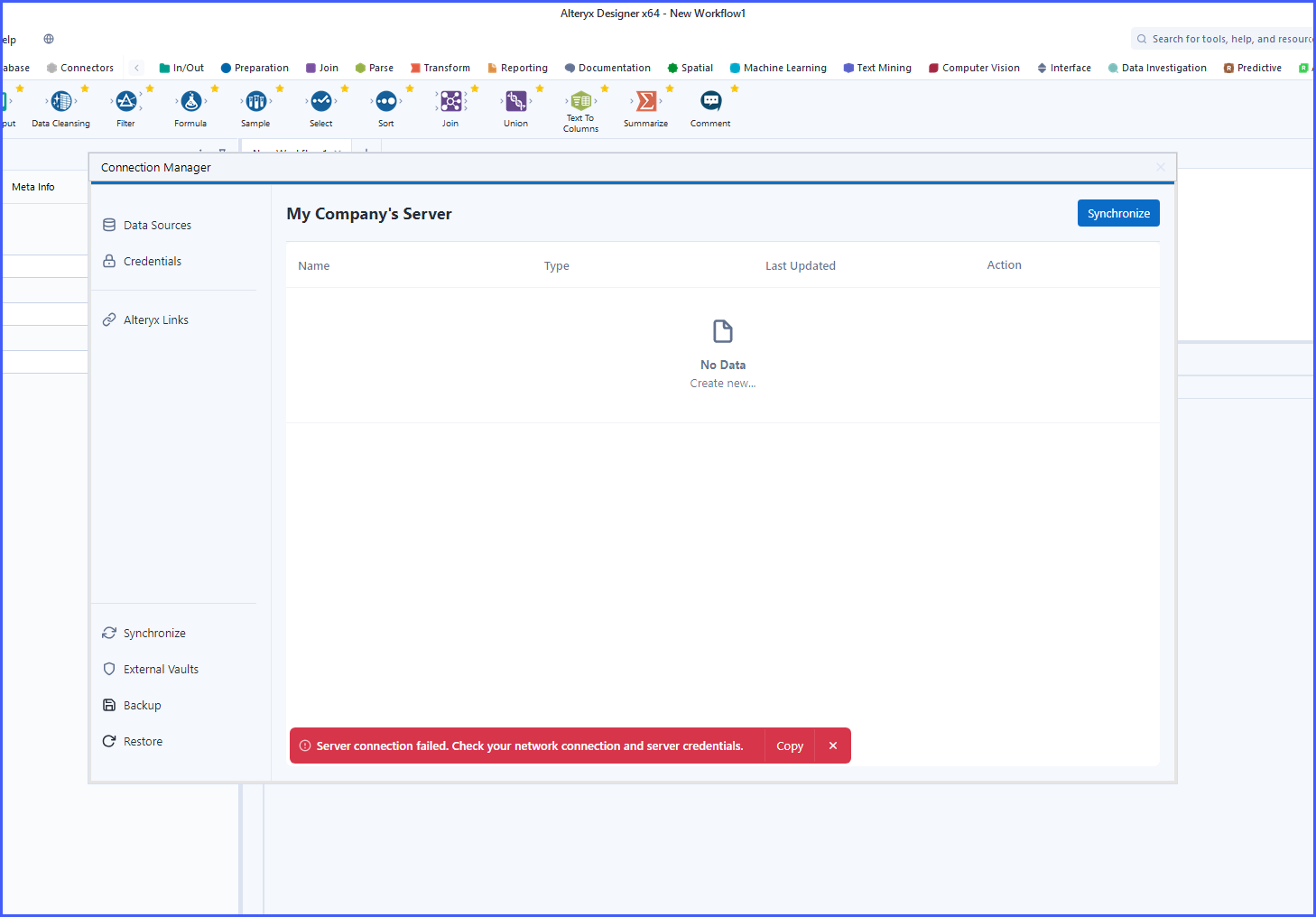The width and height of the screenshot is (1316, 917).
Task: Click the search for tools field
Action: pyautogui.click(x=1224, y=39)
